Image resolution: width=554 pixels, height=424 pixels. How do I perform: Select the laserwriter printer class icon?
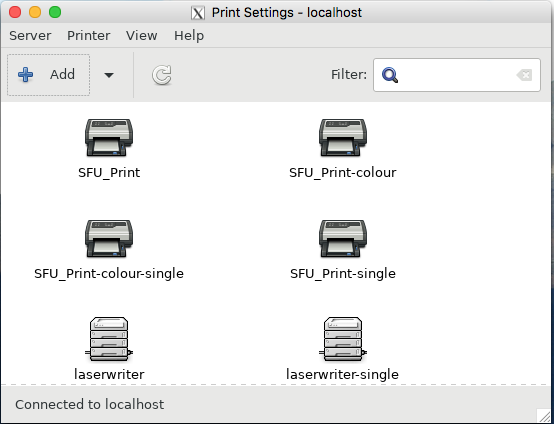click(x=109, y=339)
